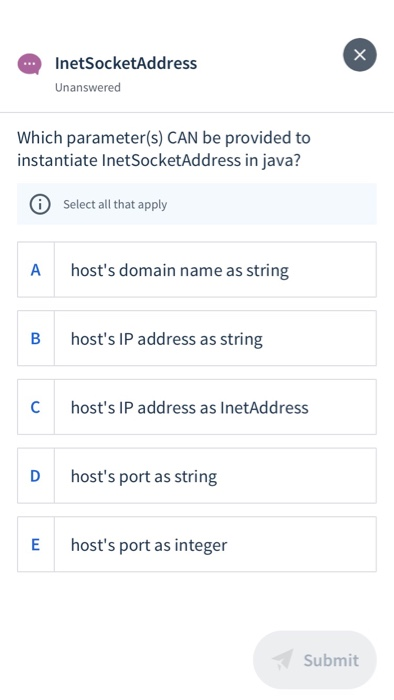Click the InetSocketAddress title

pyautogui.click(x=126, y=63)
